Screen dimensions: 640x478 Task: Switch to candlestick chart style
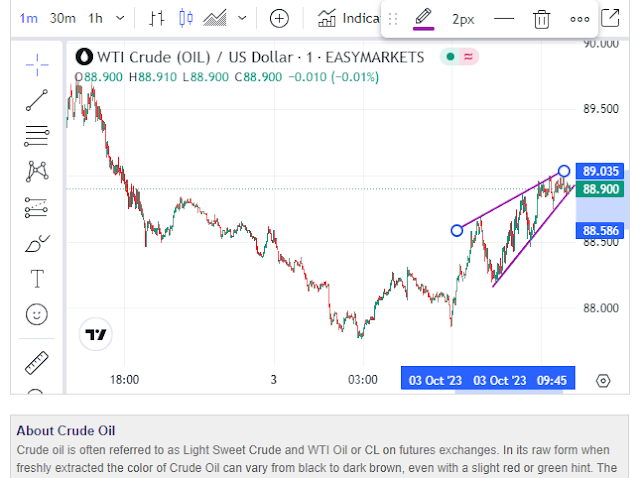pos(186,18)
